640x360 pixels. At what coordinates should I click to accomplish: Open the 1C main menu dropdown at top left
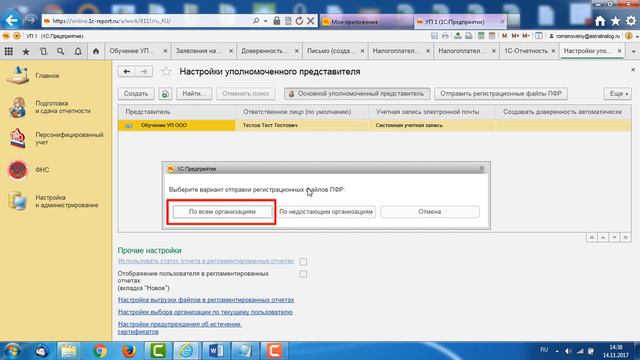click(x=17, y=36)
